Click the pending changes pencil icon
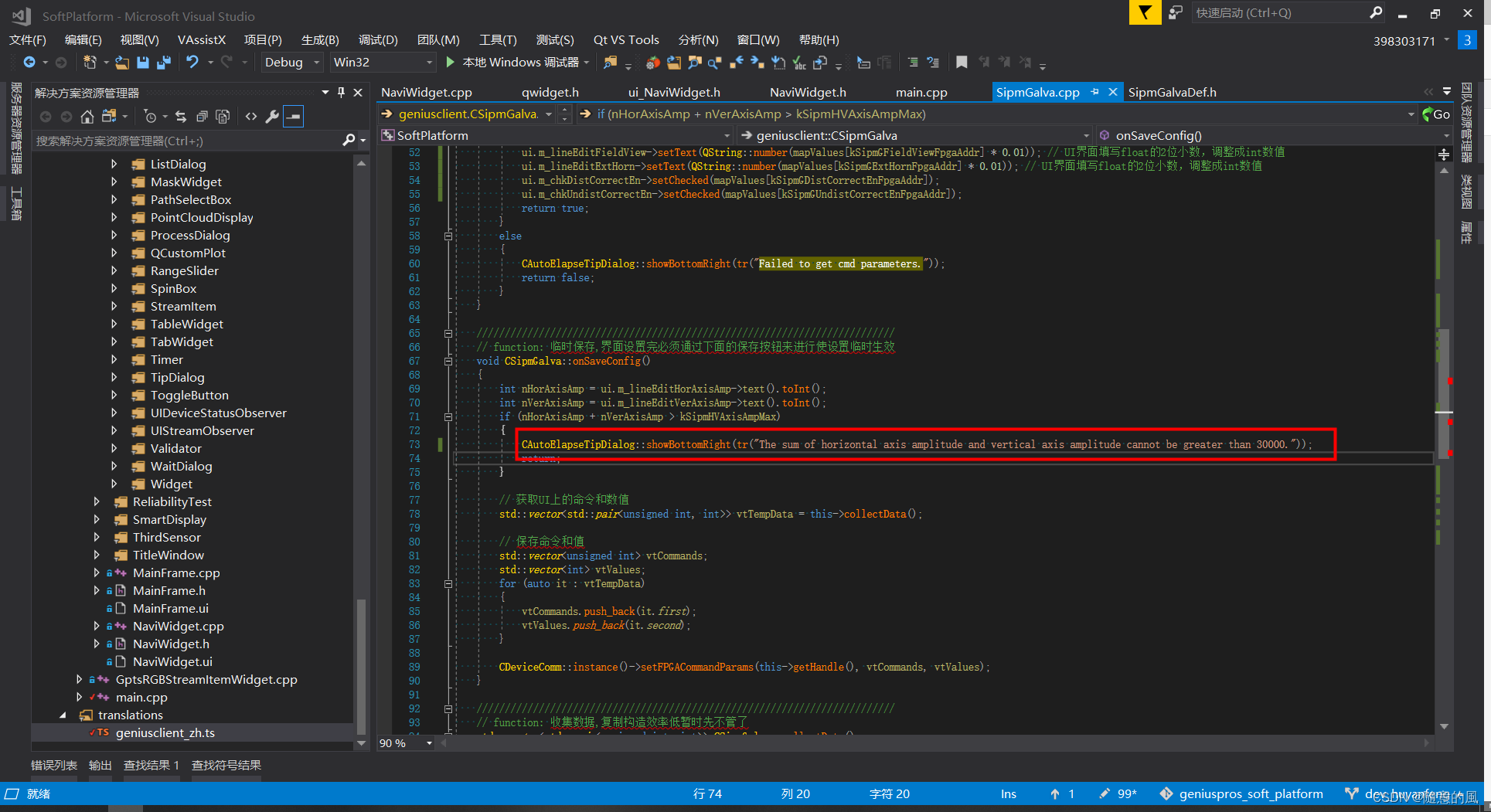Viewport: 1491px width, 812px height. [x=1105, y=793]
